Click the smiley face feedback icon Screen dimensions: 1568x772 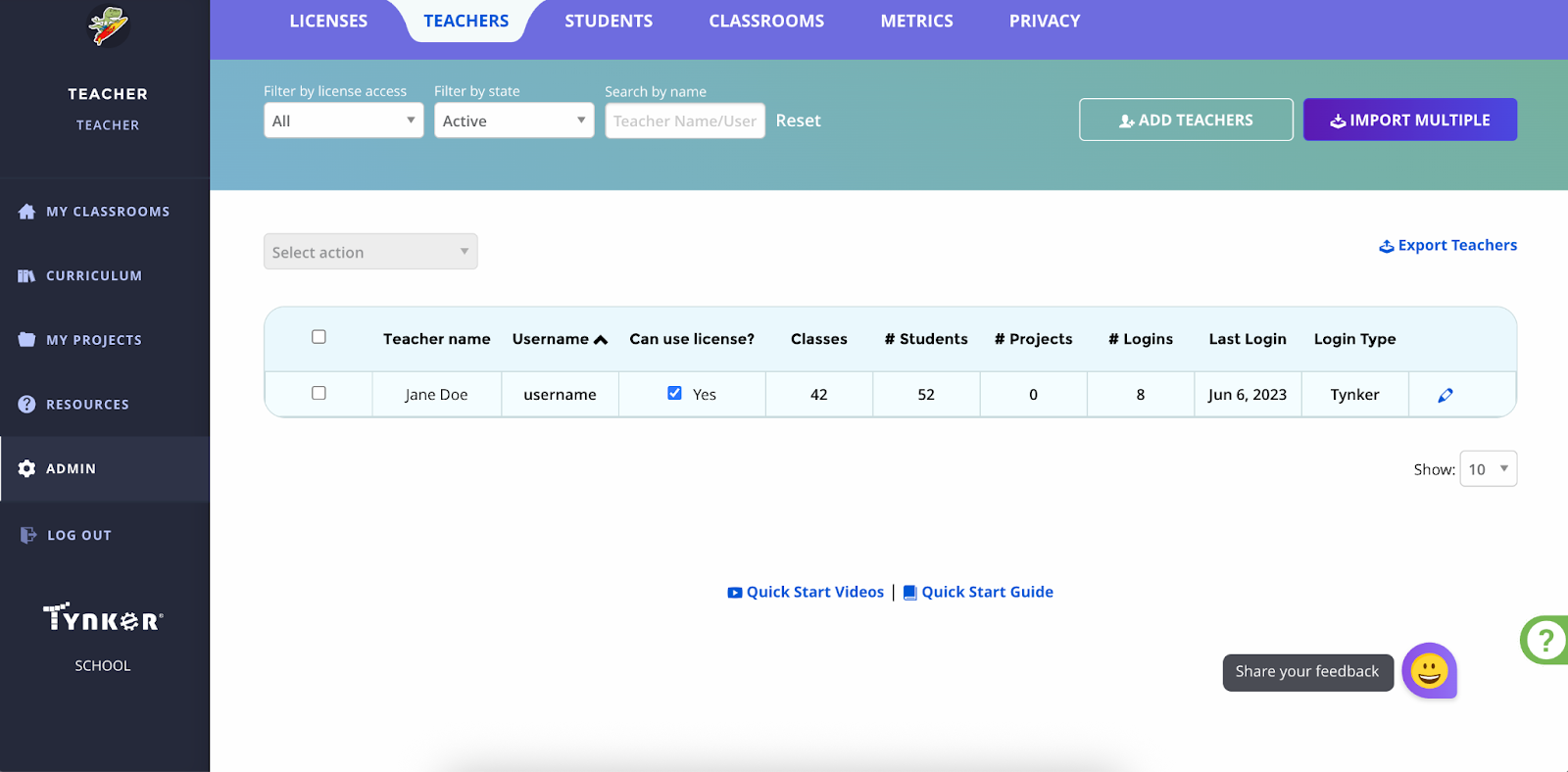1429,671
